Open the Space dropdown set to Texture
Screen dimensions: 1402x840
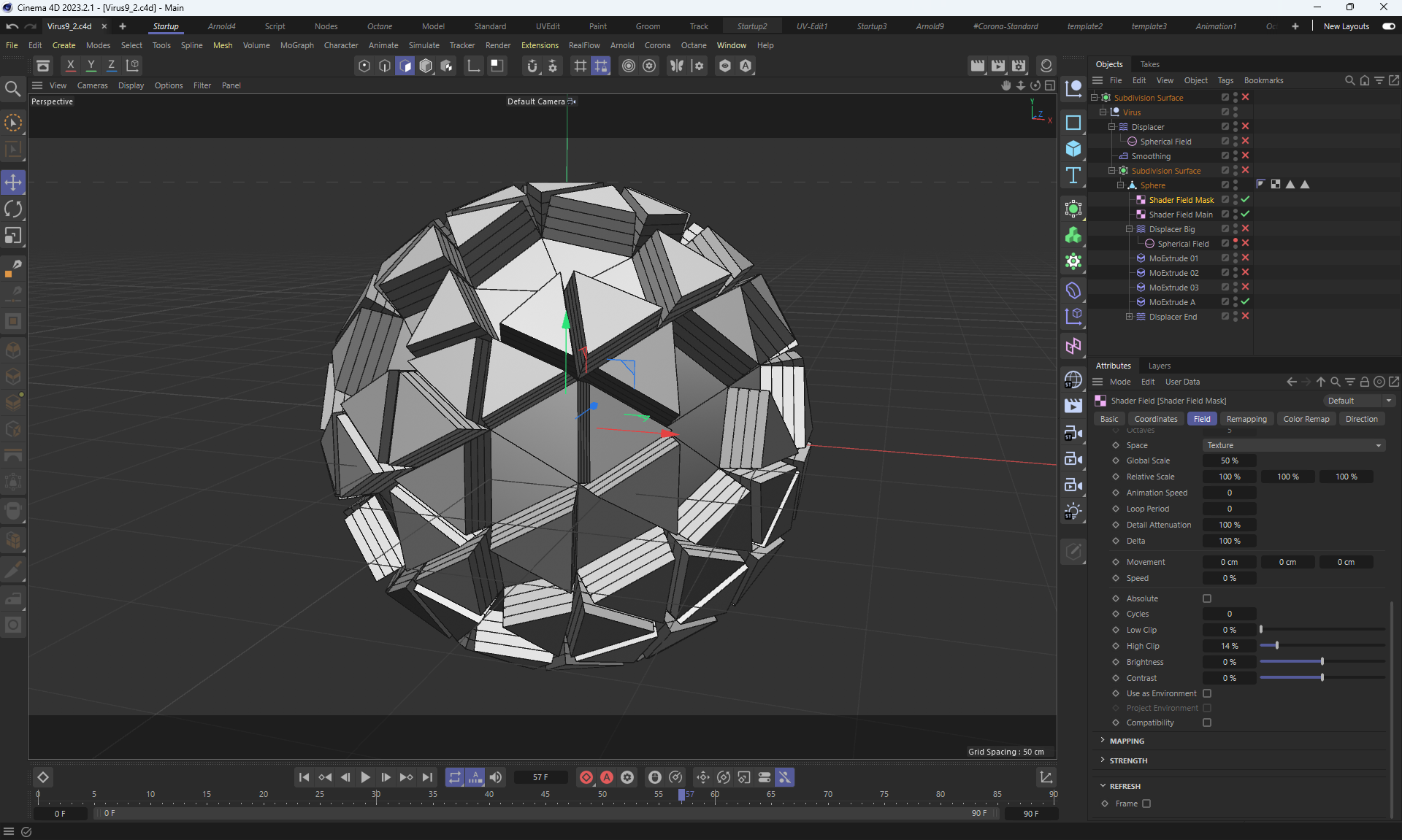coord(1293,445)
